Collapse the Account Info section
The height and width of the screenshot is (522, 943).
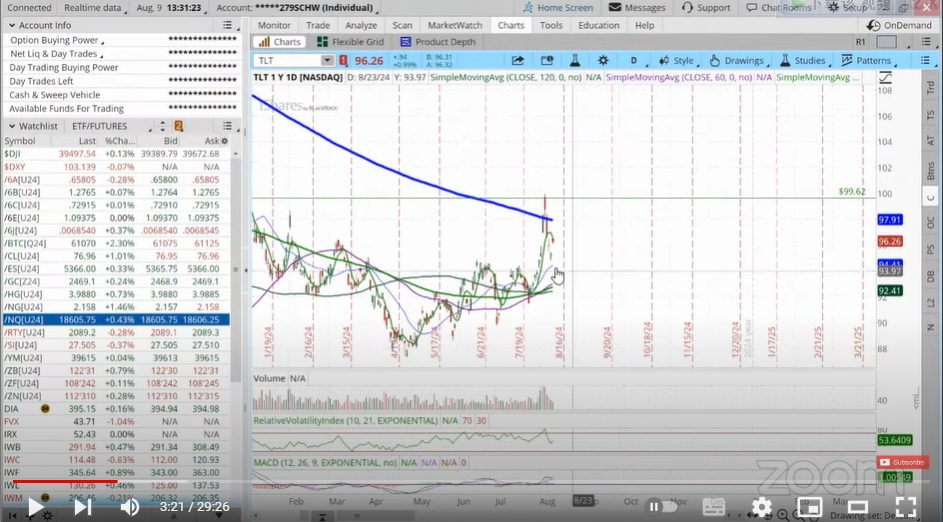tap(12, 25)
